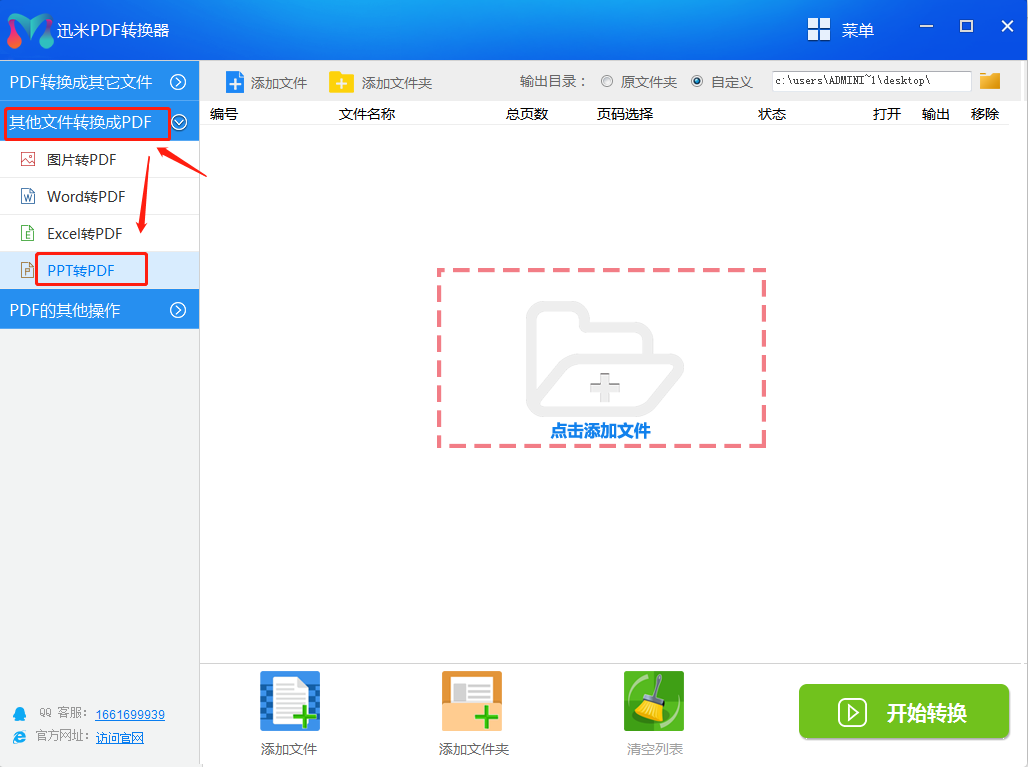This screenshot has width=1028, height=767.
Task: Choose Image to PDF conversion
Action: pos(81,159)
